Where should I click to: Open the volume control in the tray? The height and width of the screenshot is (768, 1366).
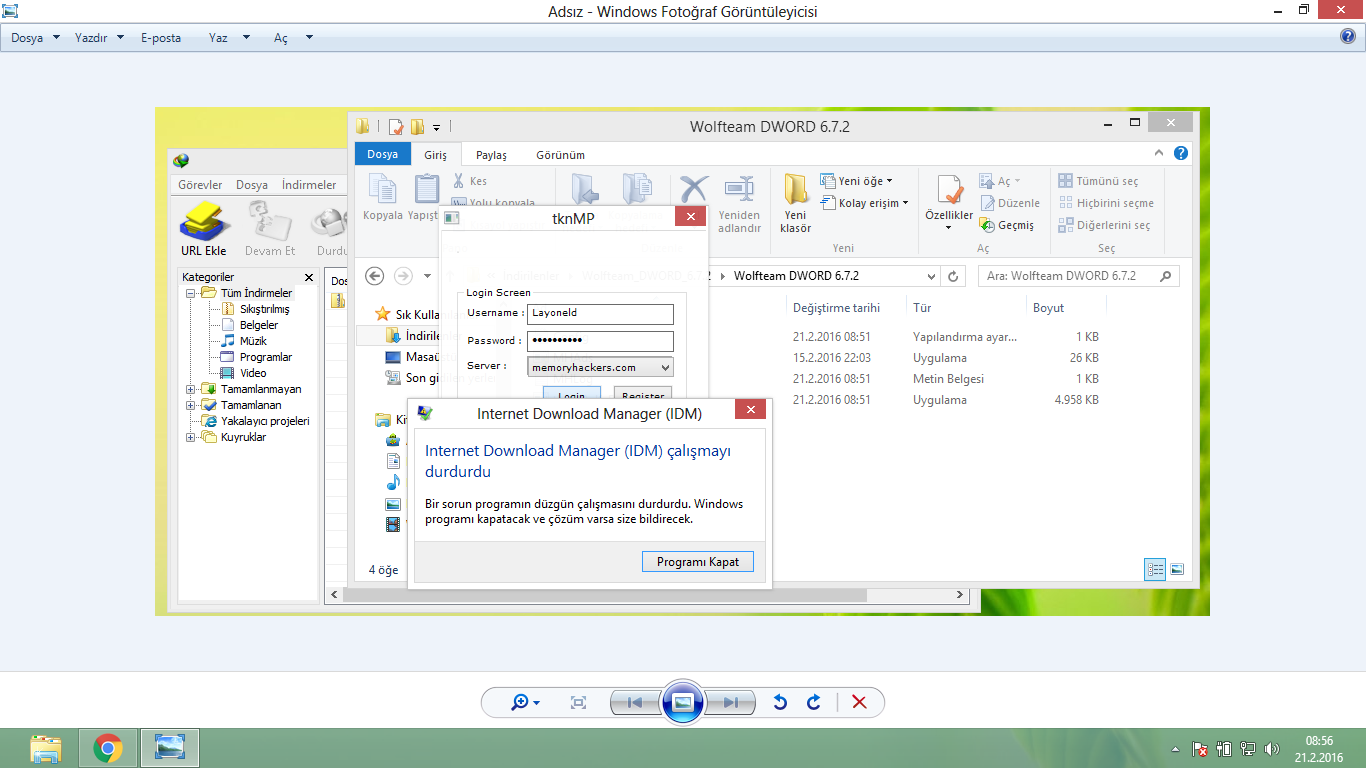(1272, 748)
